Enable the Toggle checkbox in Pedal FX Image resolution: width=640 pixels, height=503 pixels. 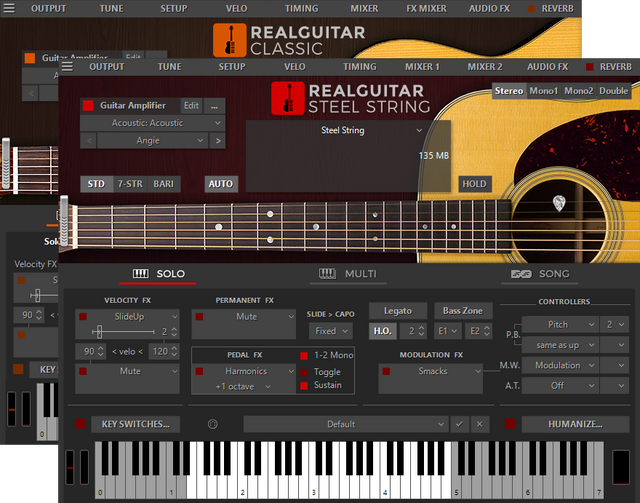click(x=304, y=371)
